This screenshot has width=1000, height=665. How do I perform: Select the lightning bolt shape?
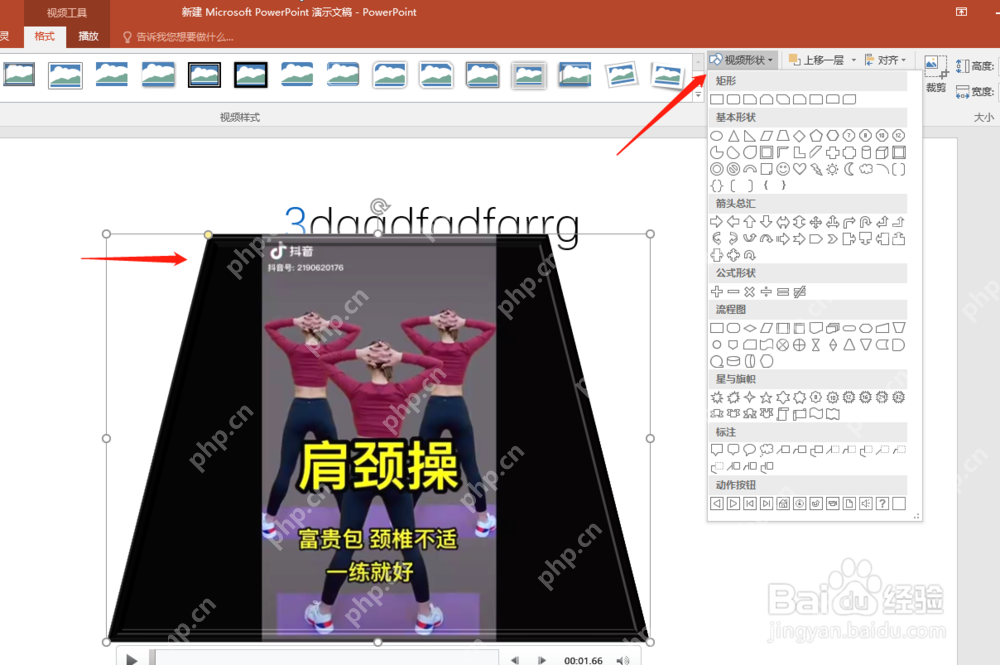coord(816,169)
